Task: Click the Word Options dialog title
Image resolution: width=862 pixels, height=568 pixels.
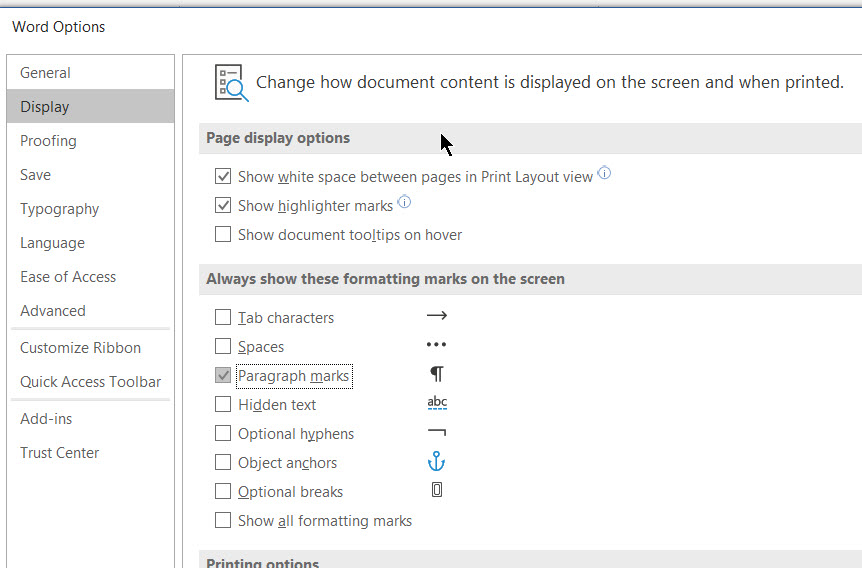Action: [x=58, y=27]
